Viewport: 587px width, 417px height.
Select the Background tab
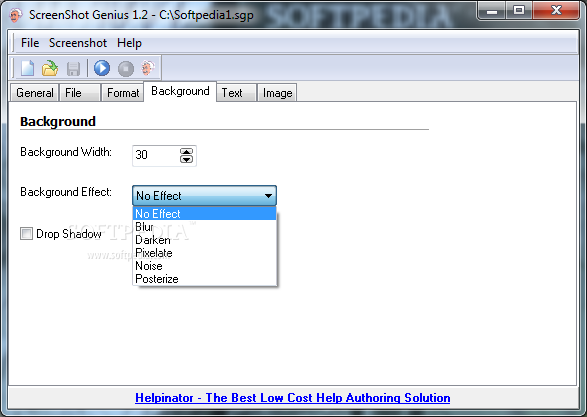(180, 91)
